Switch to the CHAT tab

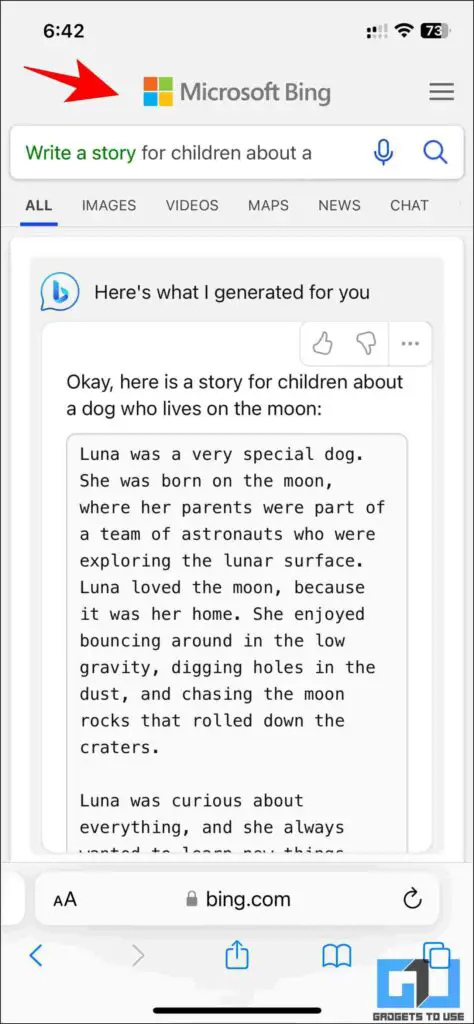[x=409, y=205]
